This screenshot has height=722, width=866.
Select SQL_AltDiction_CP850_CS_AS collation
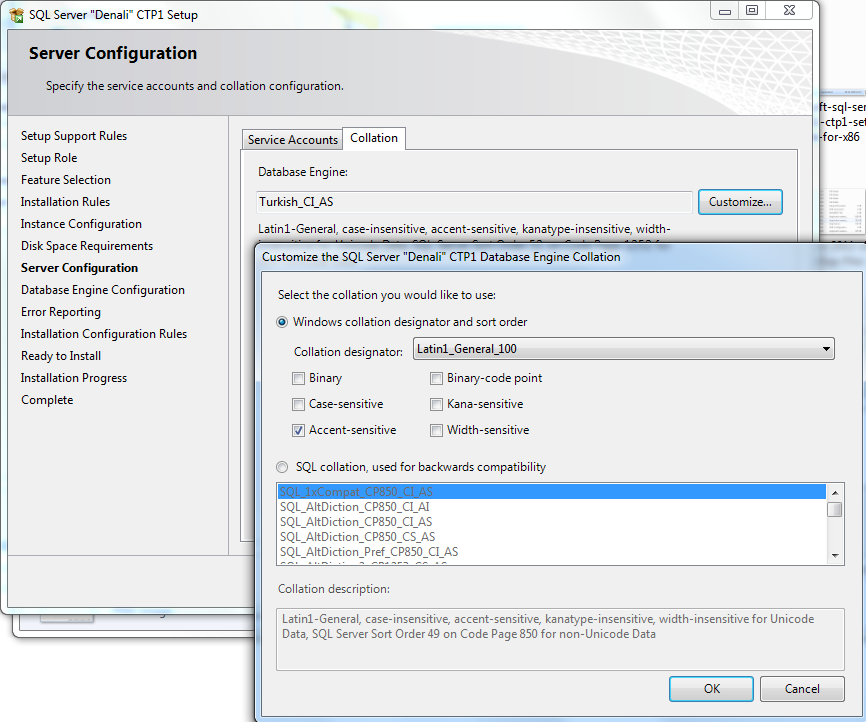click(551, 537)
